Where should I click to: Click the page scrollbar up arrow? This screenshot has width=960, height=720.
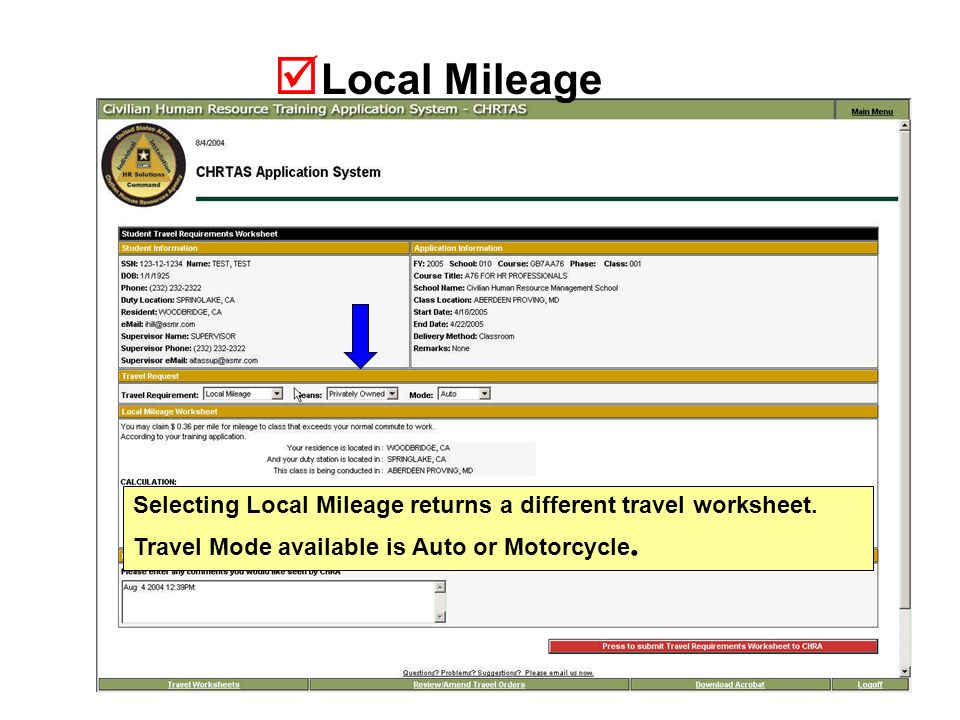click(x=904, y=126)
